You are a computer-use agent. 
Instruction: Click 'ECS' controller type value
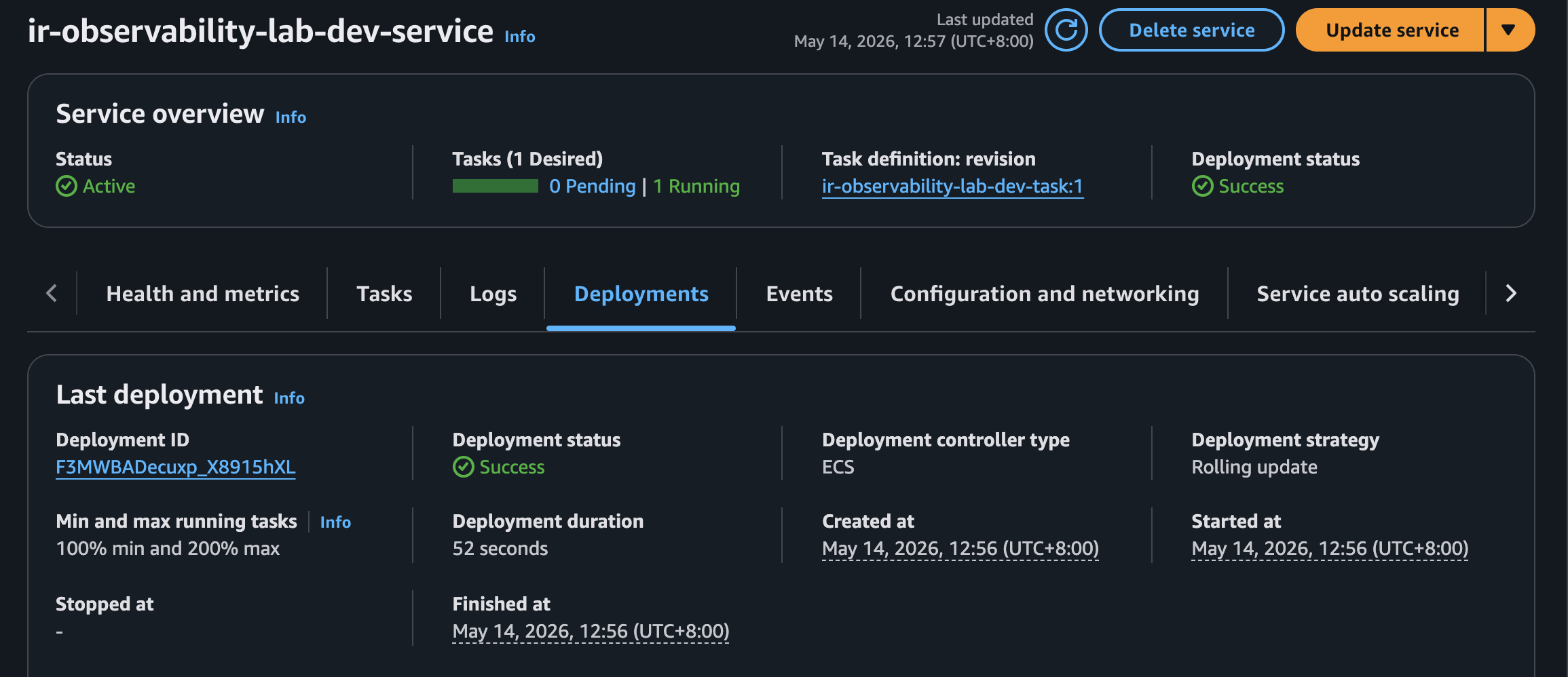click(x=838, y=467)
